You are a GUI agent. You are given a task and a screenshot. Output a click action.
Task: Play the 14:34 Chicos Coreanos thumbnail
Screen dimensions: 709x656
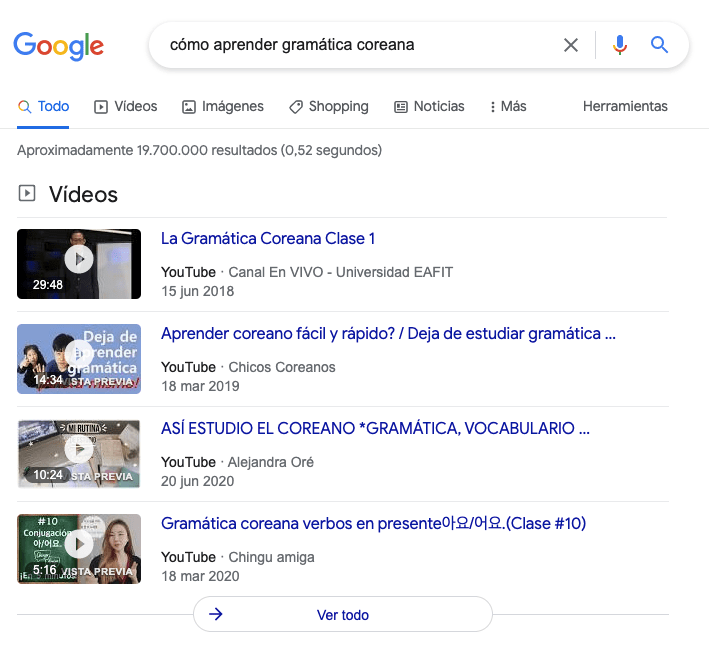[79, 359]
